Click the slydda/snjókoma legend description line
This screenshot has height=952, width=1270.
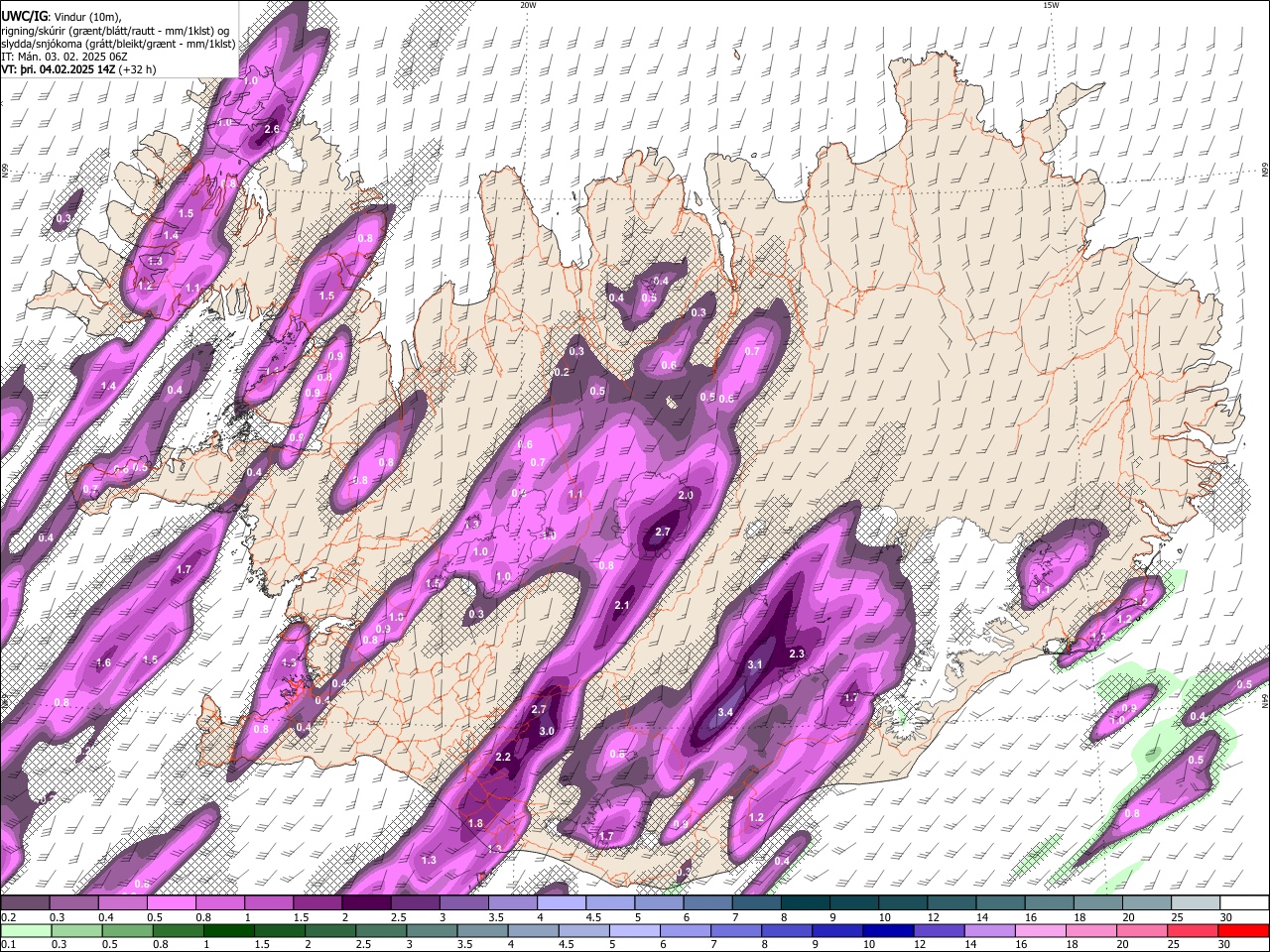pos(118,44)
